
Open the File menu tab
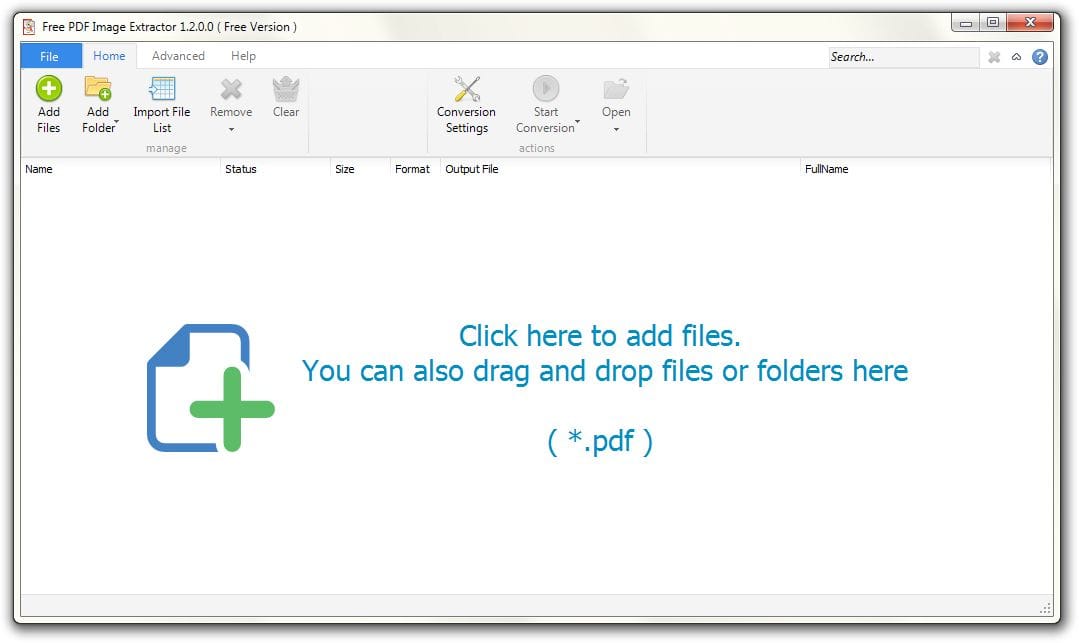50,56
